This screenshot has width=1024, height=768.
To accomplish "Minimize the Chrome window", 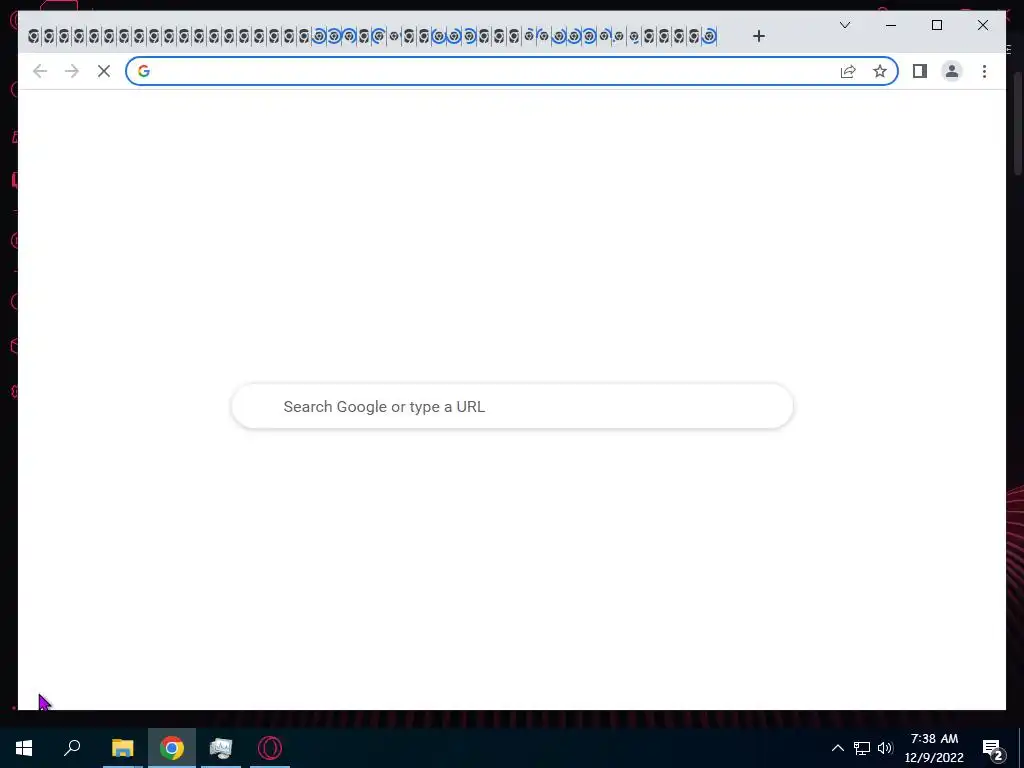I will (891, 25).
